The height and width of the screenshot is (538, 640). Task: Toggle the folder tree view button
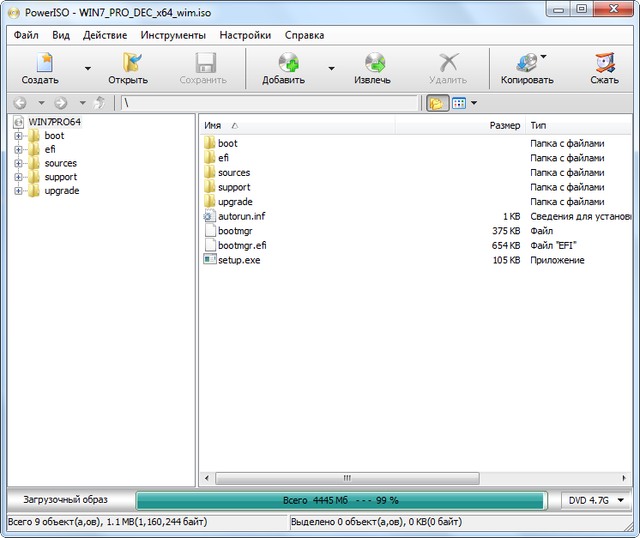pos(437,103)
